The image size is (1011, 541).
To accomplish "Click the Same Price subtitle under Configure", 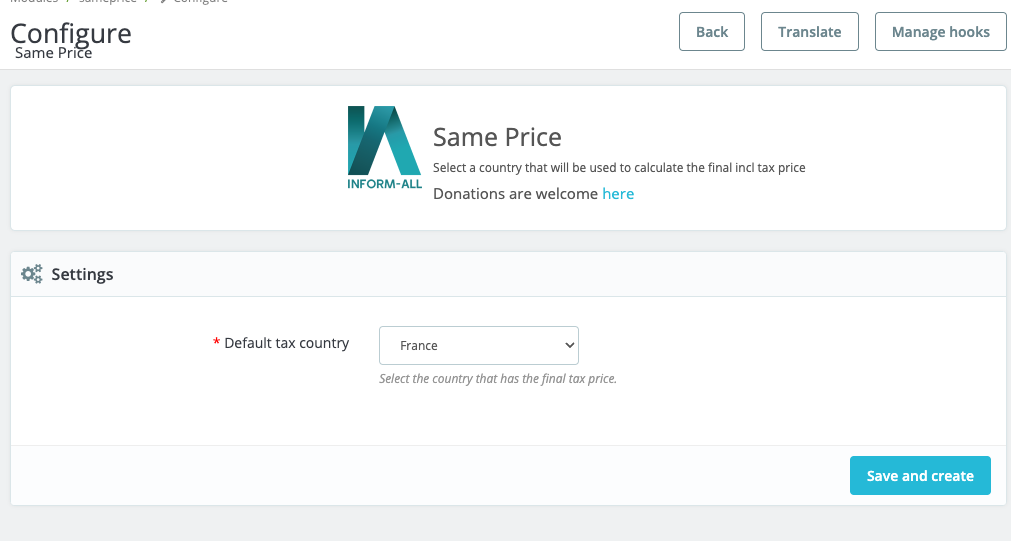I will 53,53.
